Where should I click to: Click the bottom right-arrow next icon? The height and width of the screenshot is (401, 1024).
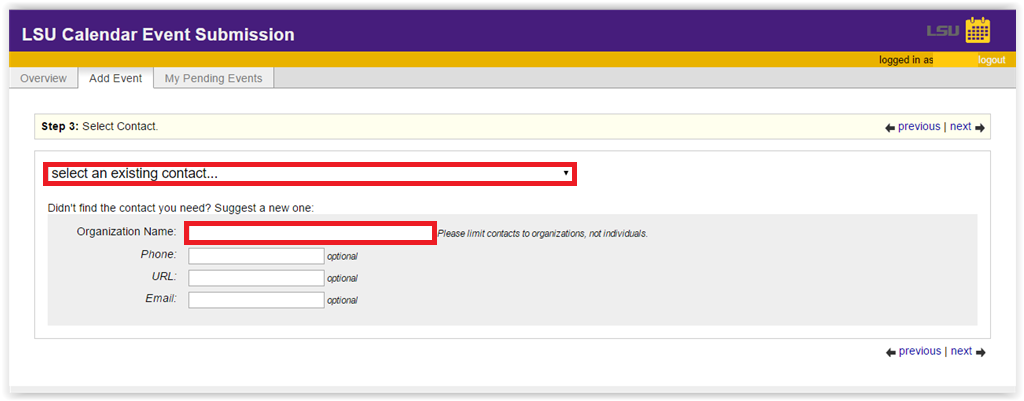[x=980, y=353]
